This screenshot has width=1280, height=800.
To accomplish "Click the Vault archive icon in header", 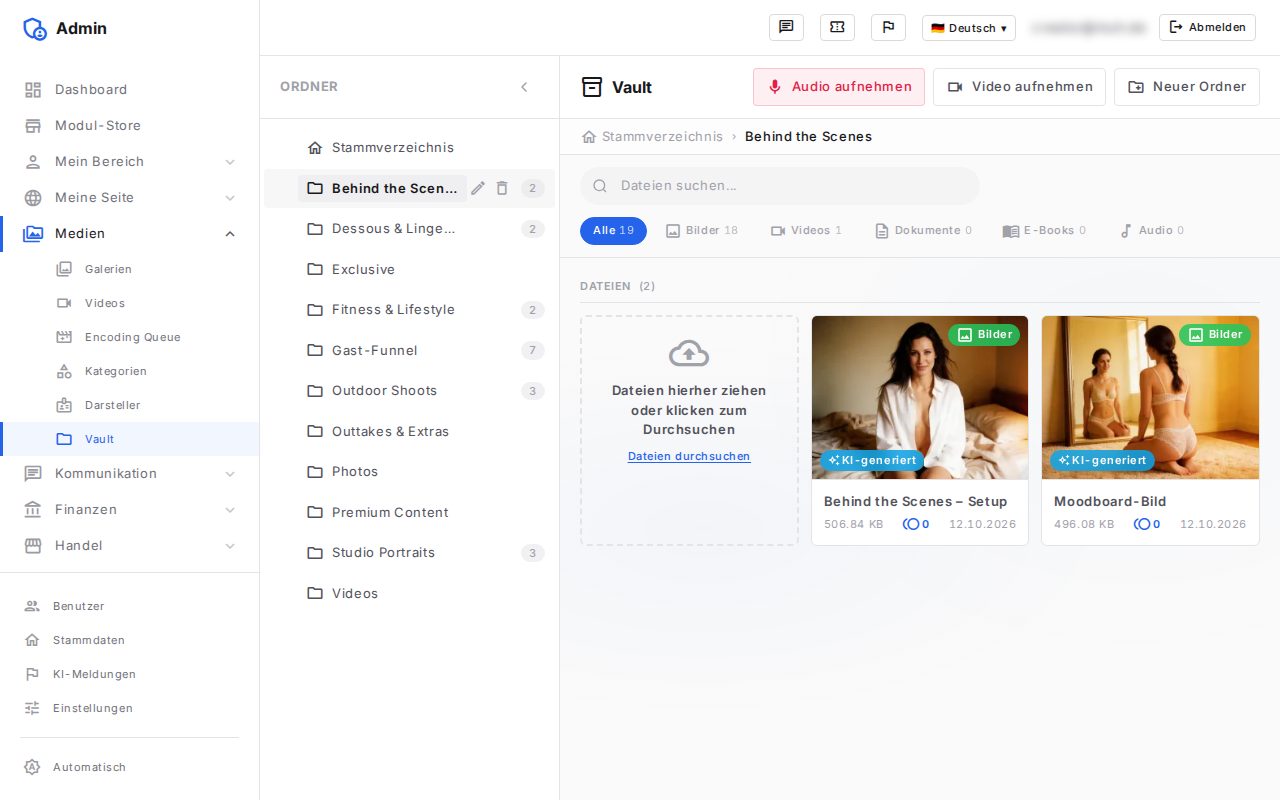I will pos(592,87).
